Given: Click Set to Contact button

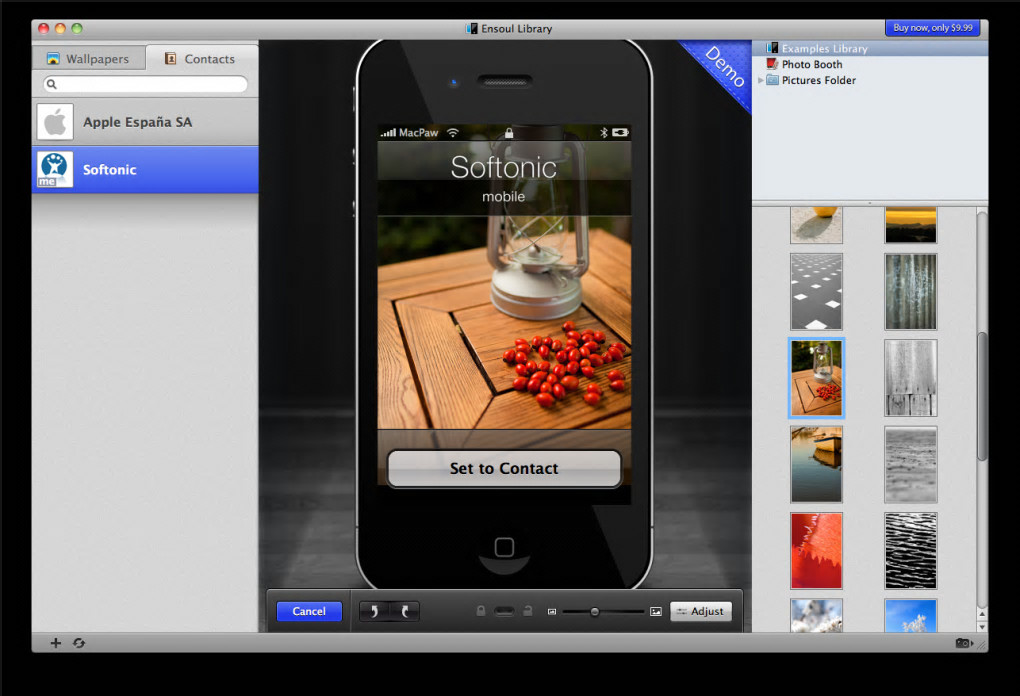Looking at the screenshot, I should click(504, 468).
